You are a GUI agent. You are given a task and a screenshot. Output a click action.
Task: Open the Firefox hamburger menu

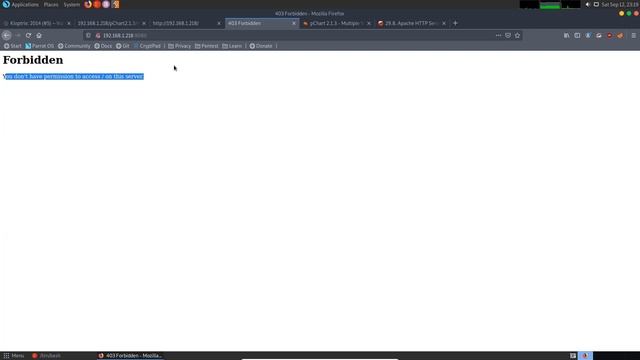[x=633, y=36]
